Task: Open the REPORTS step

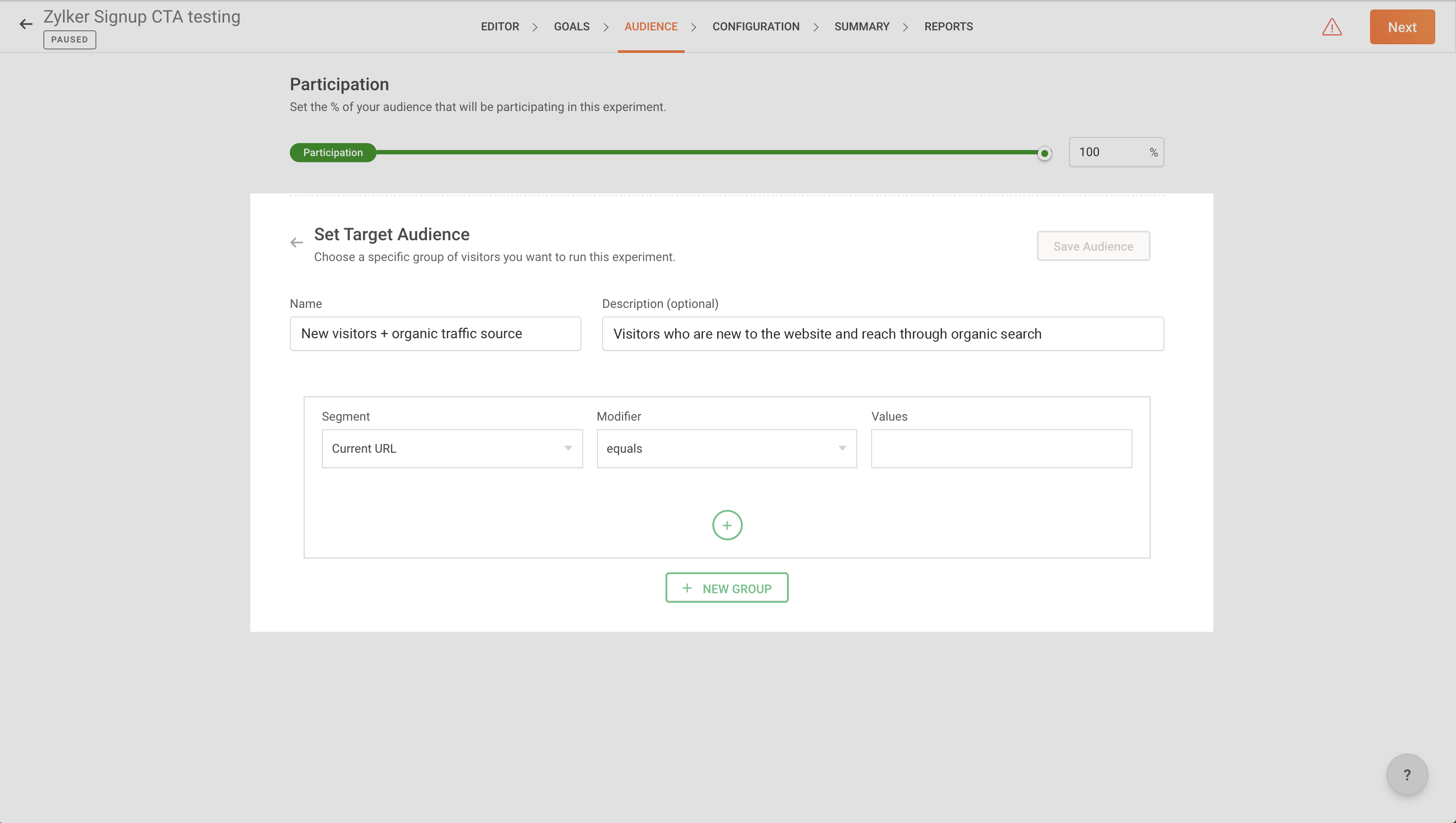Action: tap(948, 26)
